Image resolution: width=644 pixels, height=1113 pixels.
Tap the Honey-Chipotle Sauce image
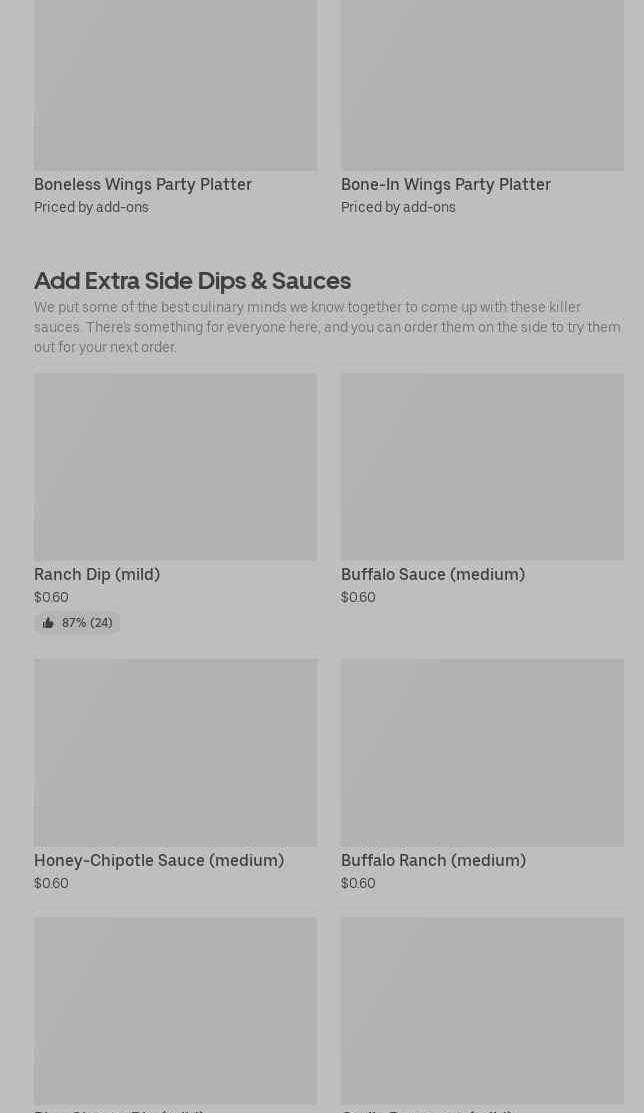click(x=175, y=752)
